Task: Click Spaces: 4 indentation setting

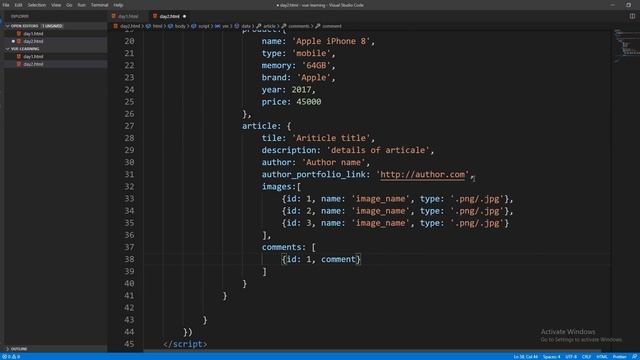Action: (x=551, y=357)
